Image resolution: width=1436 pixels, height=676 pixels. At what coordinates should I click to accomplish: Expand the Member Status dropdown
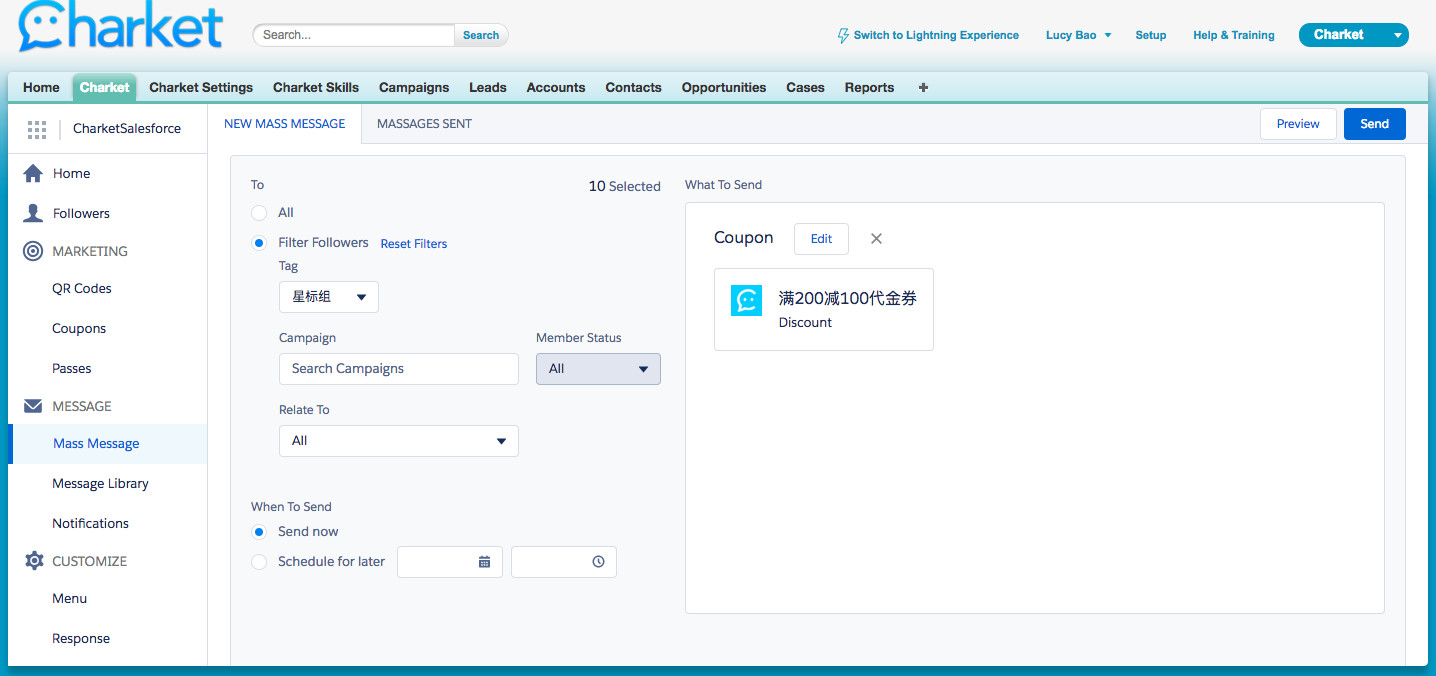(598, 369)
